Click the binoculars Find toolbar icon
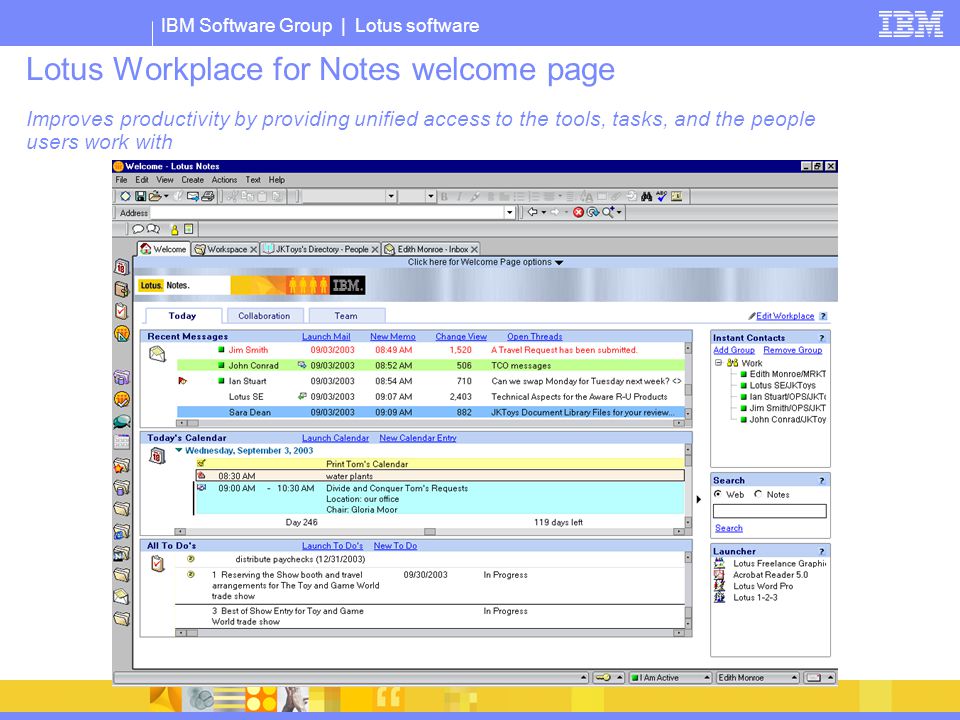The width and height of the screenshot is (960, 720). pos(647,197)
